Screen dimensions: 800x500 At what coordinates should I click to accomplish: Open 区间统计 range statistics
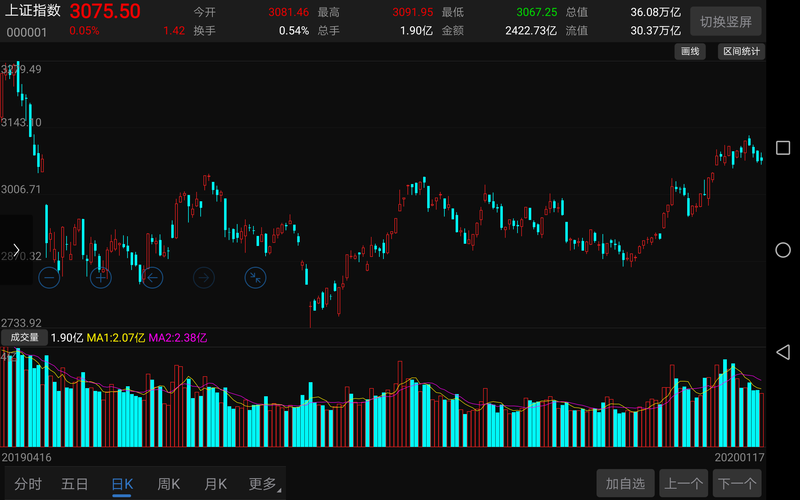(741, 51)
